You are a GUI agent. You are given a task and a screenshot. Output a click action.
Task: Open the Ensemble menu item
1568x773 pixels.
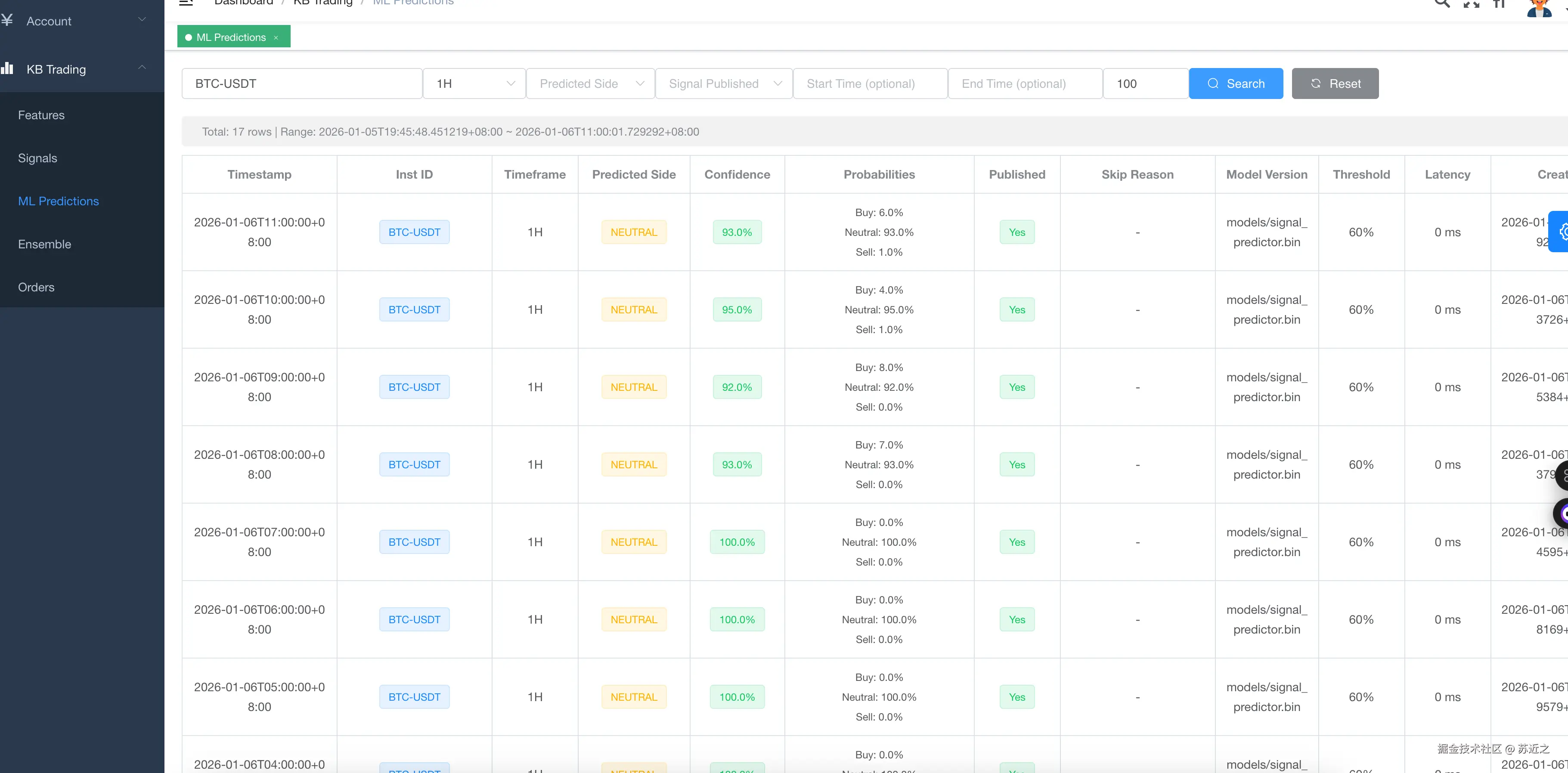[44, 244]
